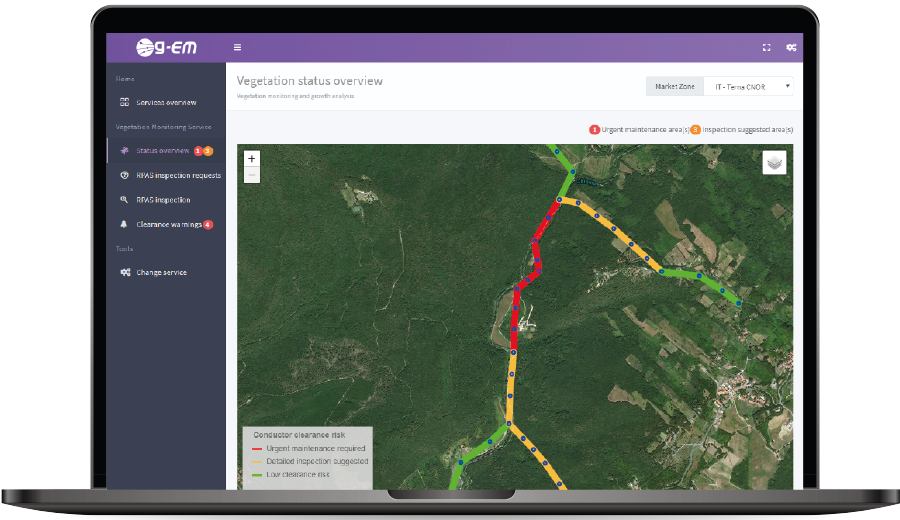Viewport: 900px width, 520px height.
Task: Zoom out on the map
Action: [x=251, y=175]
